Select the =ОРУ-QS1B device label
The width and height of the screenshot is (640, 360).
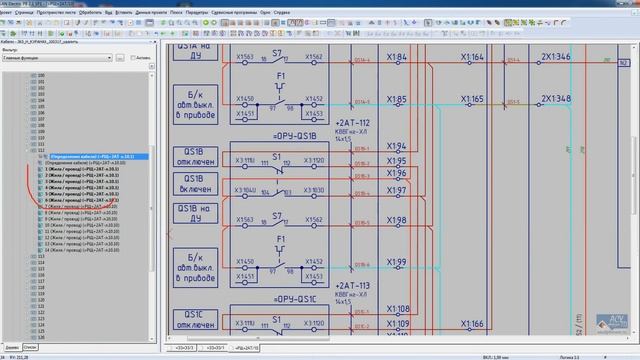[294, 136]
